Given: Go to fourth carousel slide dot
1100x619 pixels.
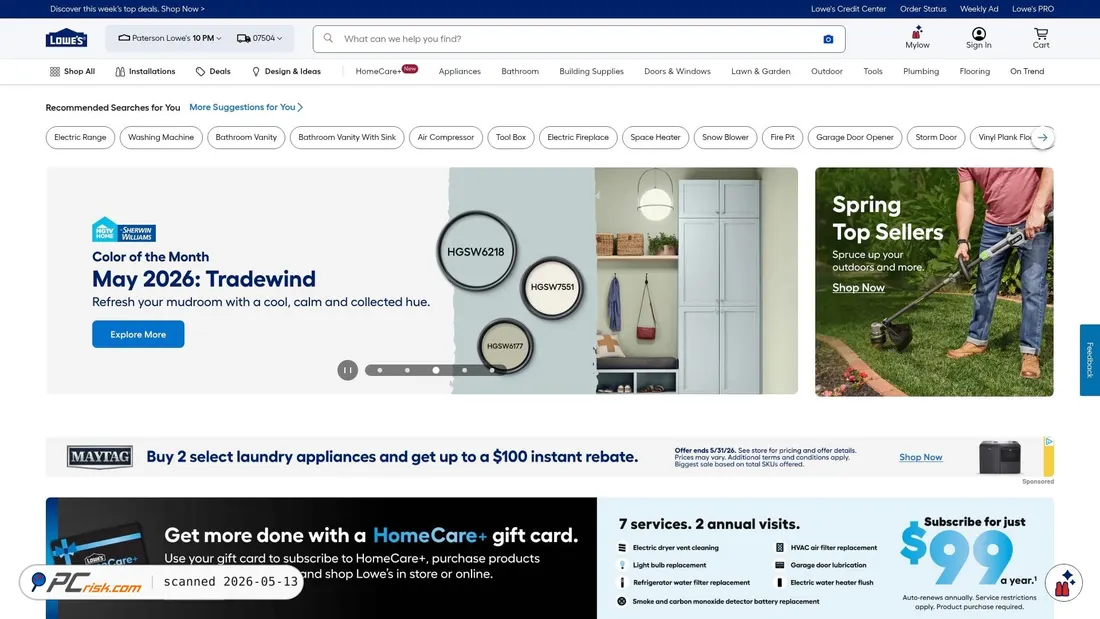Looking at the screenshot, I should click(x=464, y=370).
